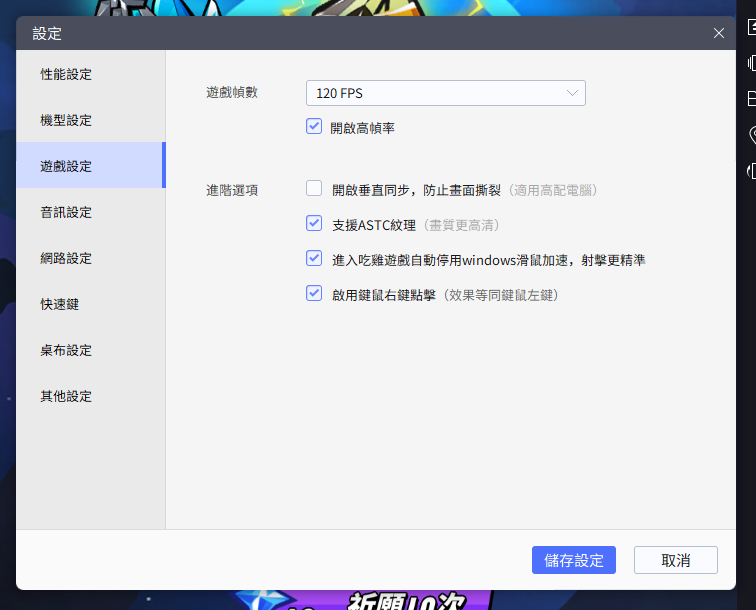Click the 儲存設定 button

coord(574,560)
